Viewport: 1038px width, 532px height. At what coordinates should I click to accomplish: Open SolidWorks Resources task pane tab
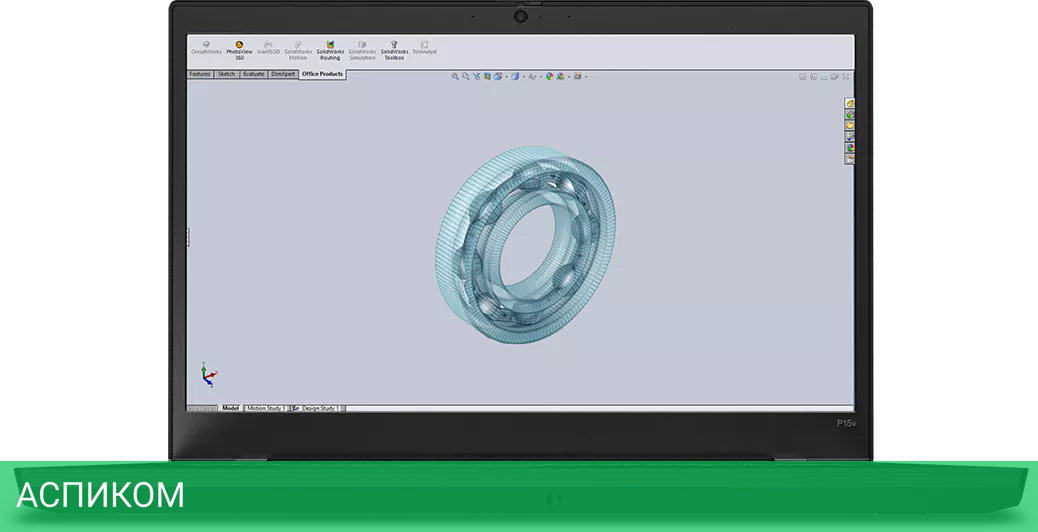(x=849, y=104)
